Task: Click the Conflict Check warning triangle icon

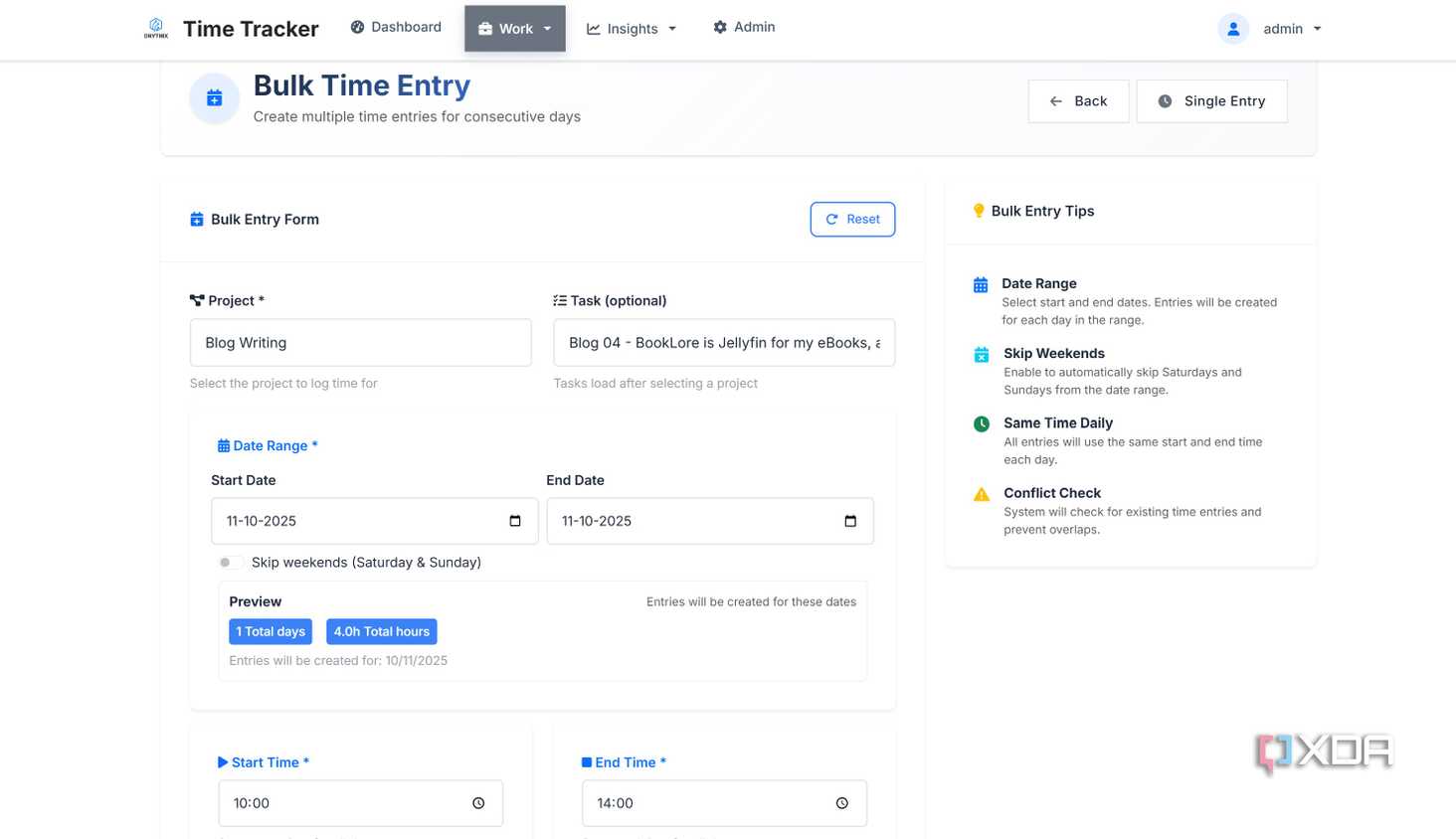Action: coord(982,494)
